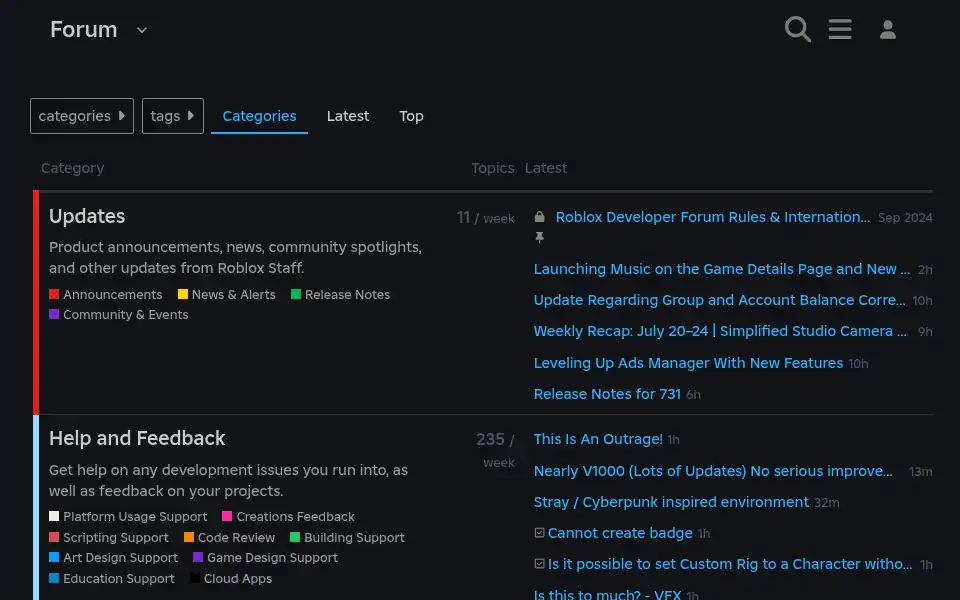This screenshot has height=600, width=960.
Task: Open Art Design Support subcategory
Action: (121, 558)
